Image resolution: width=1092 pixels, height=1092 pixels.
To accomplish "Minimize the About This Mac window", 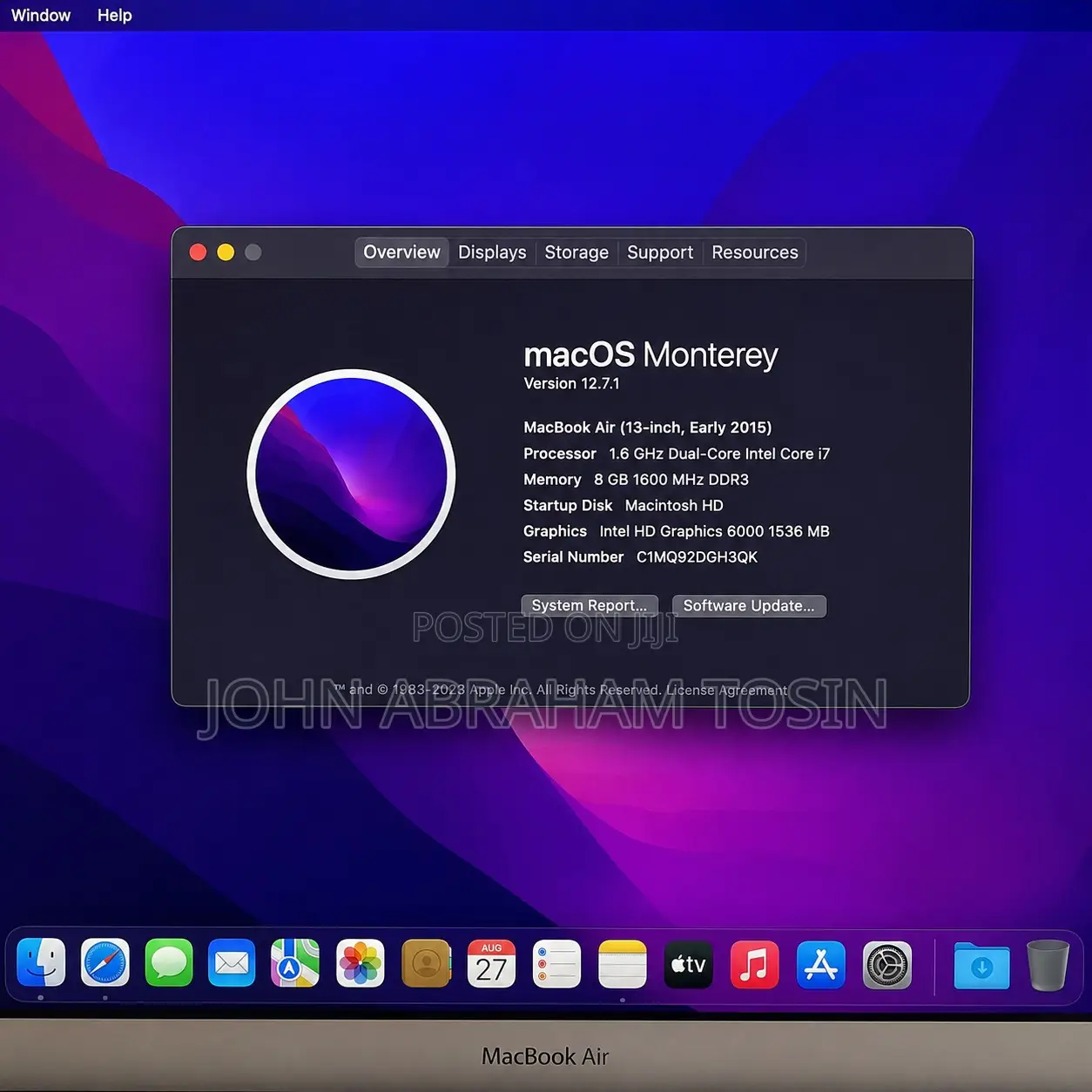I will click(226, 253).
